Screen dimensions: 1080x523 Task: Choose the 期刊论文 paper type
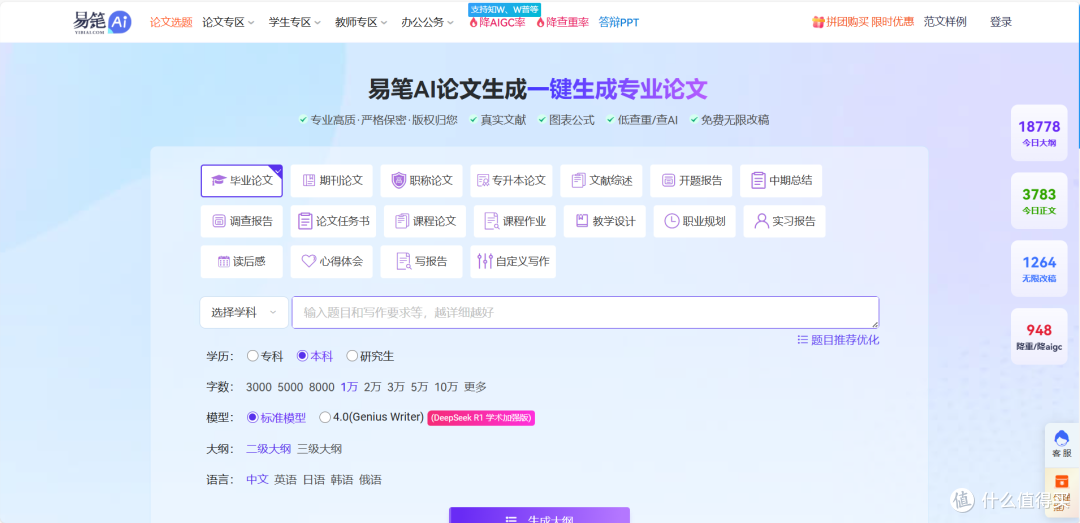point(331,181)
